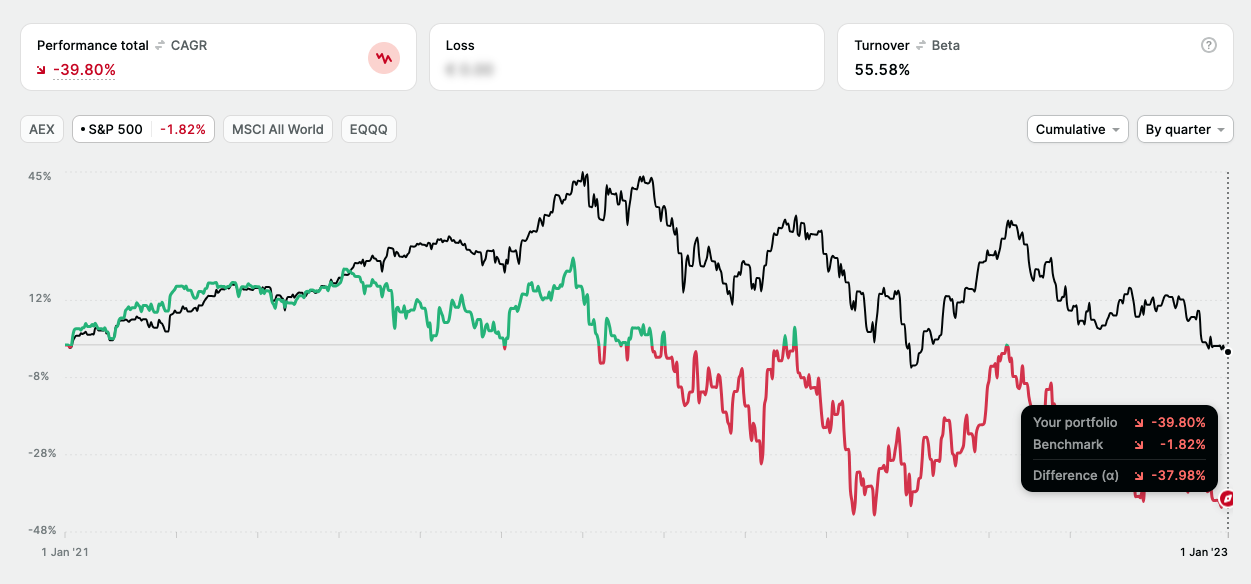Image resolution: width=1251 pixels, height=584 pixels.
Task: Click the red portfolio marker on chart
Action: (1228, 497)
